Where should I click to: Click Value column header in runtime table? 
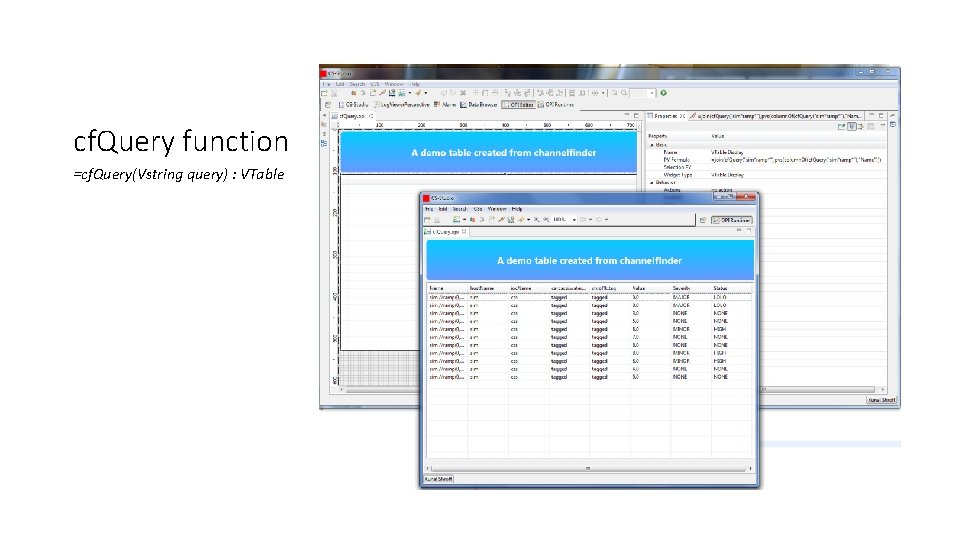[650, 288]
